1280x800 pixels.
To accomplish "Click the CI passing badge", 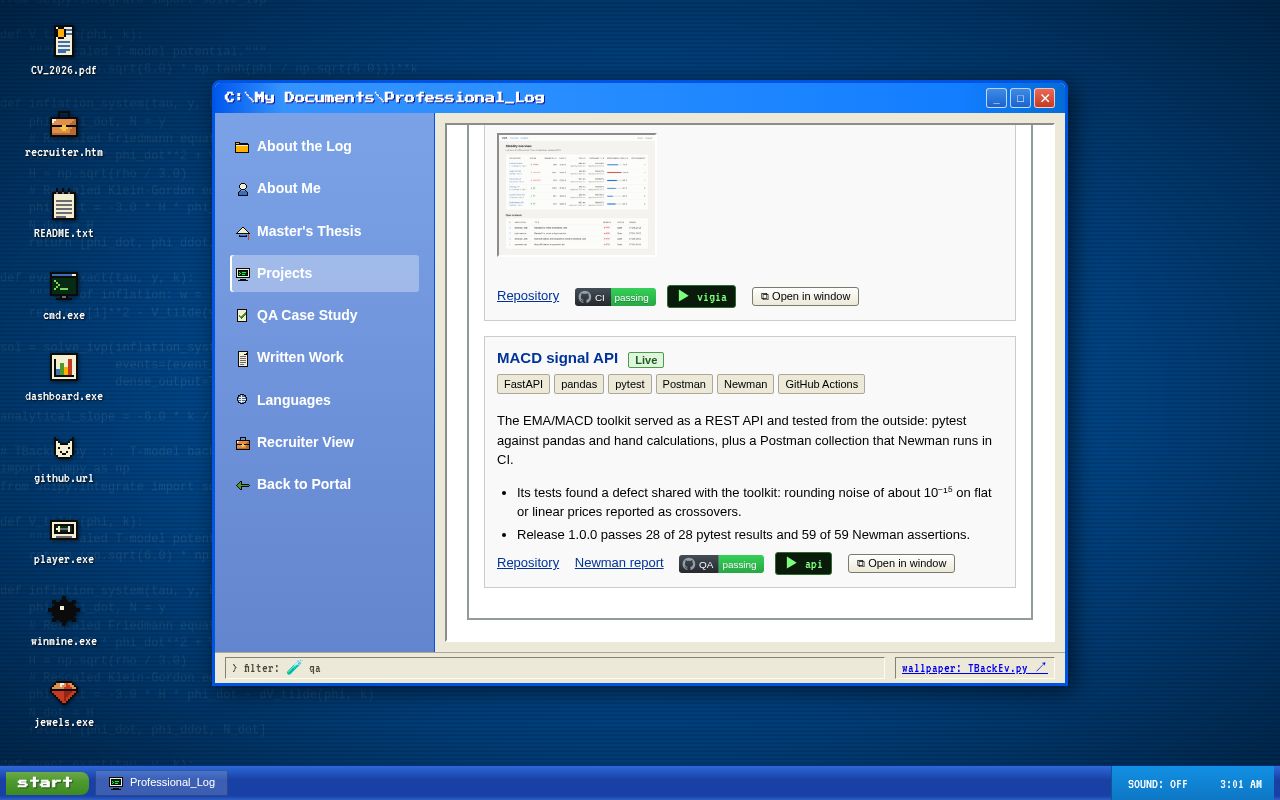I will (x=615, y=297).
